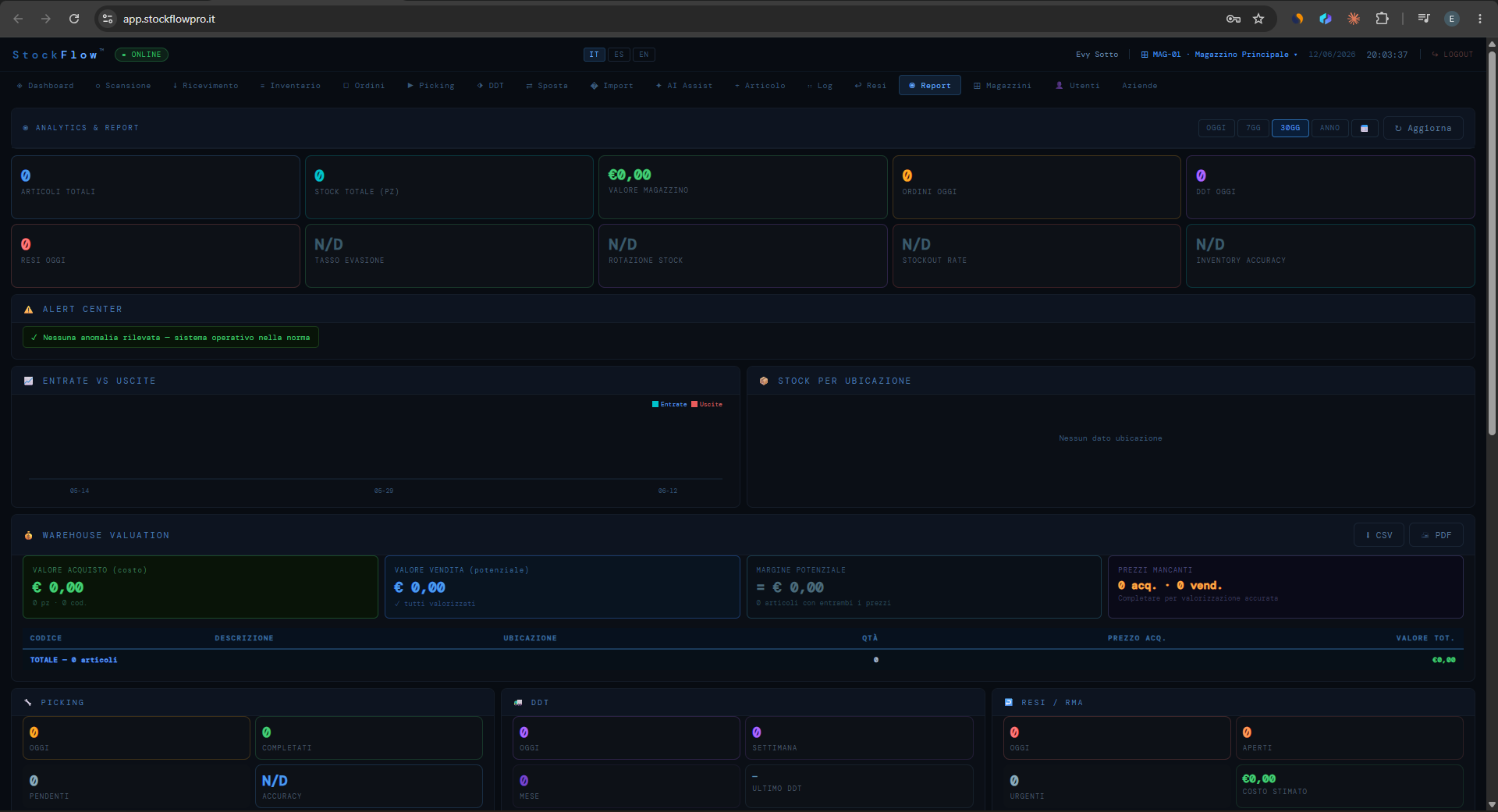Open the Dashboard tab
Screen dimensions: 1498x812
tap(45, 86)
